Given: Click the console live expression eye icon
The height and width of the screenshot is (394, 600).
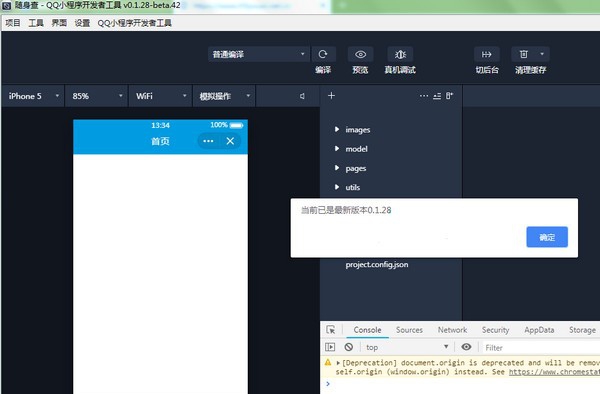Looking at the screenshot, I should point(466,347).
